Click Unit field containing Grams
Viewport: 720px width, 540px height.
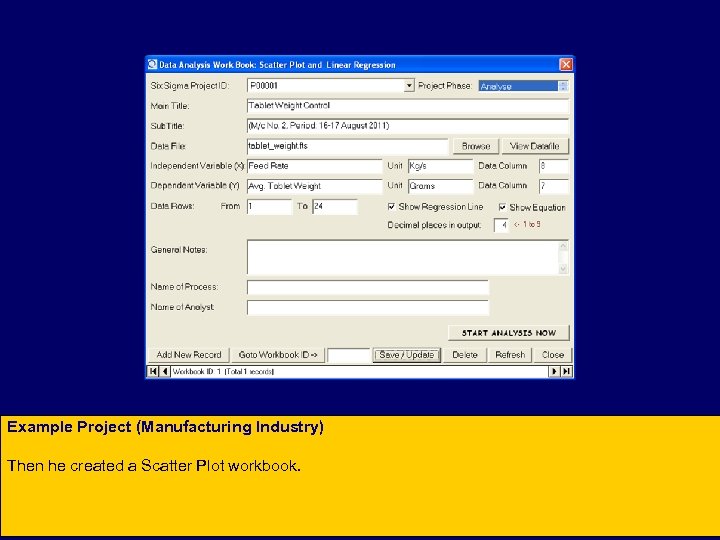(x=440, y=186)
